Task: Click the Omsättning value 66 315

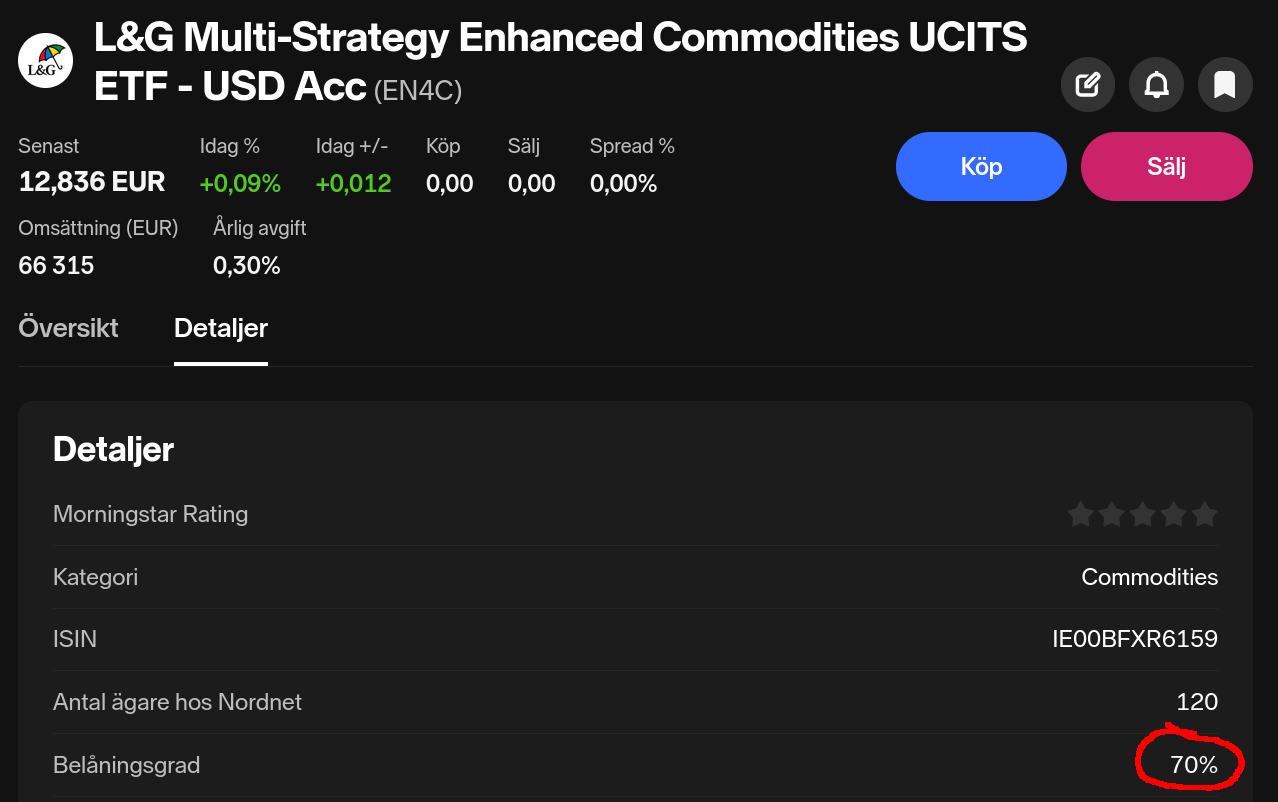Action: [56, 265]
